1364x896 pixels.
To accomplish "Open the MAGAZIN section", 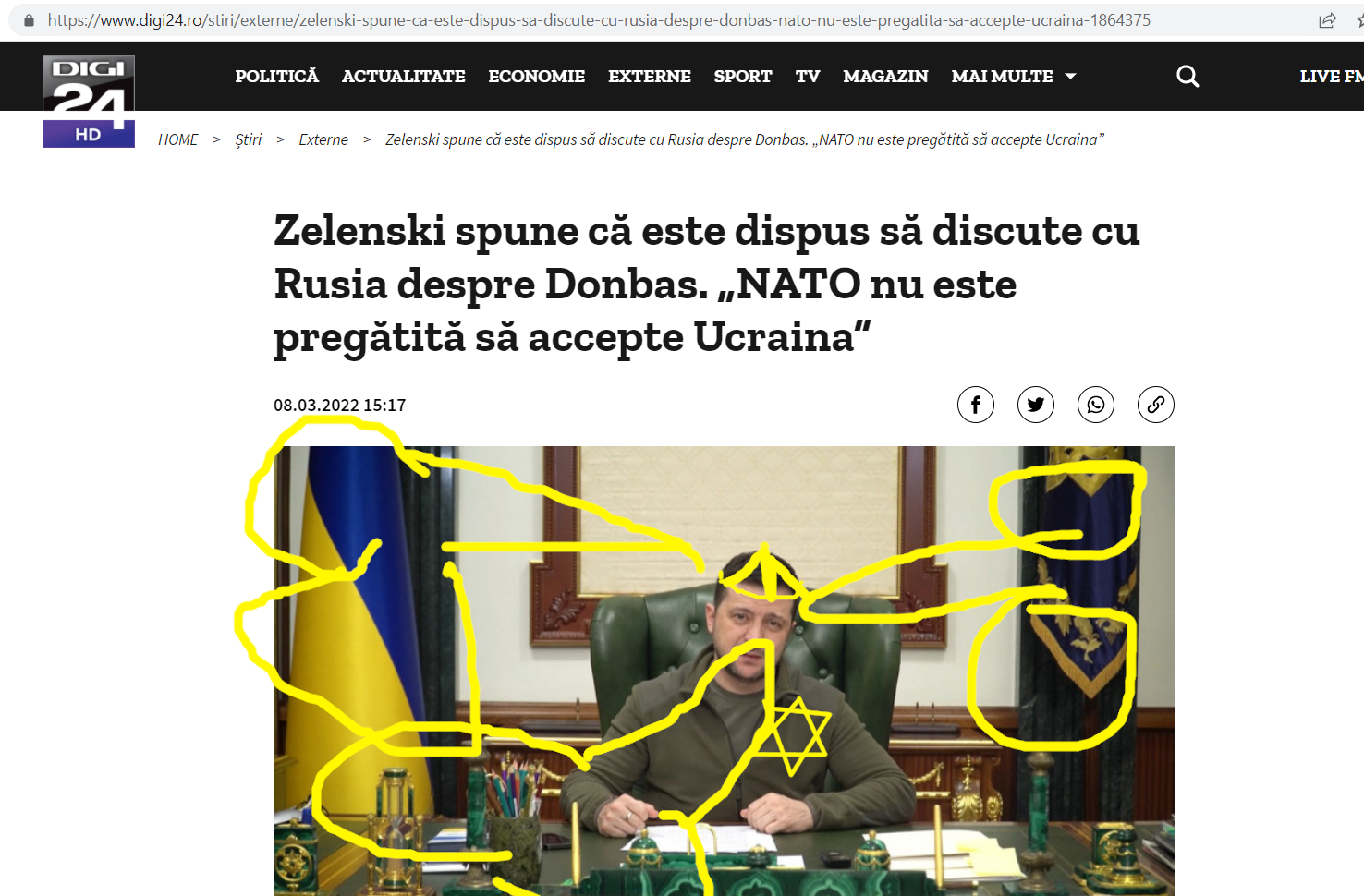I will [x=885, y=77].
